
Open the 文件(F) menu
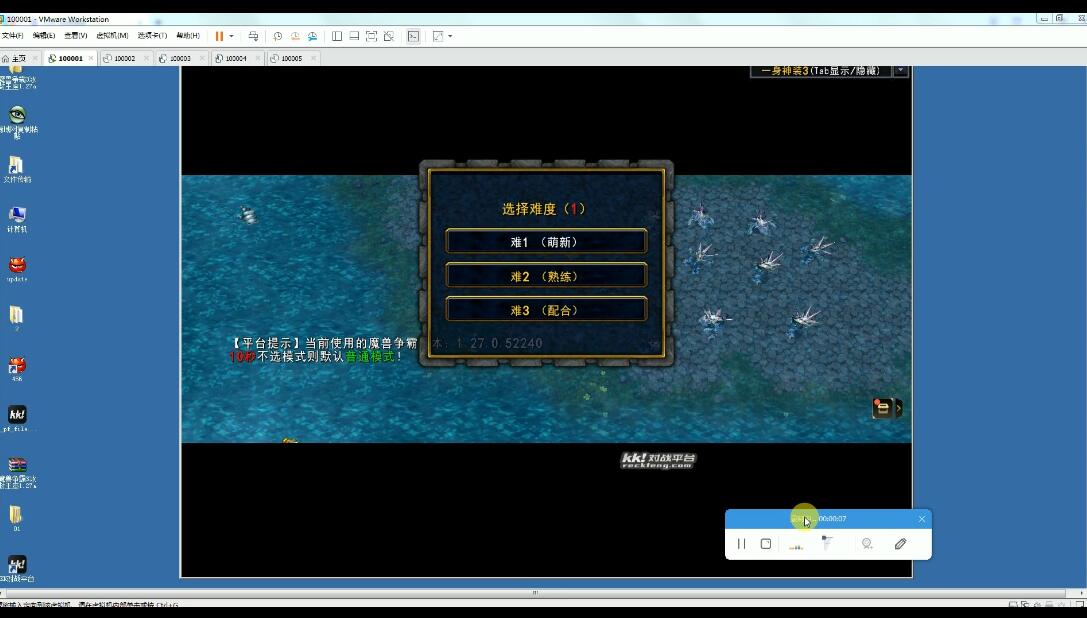[12, 35]
